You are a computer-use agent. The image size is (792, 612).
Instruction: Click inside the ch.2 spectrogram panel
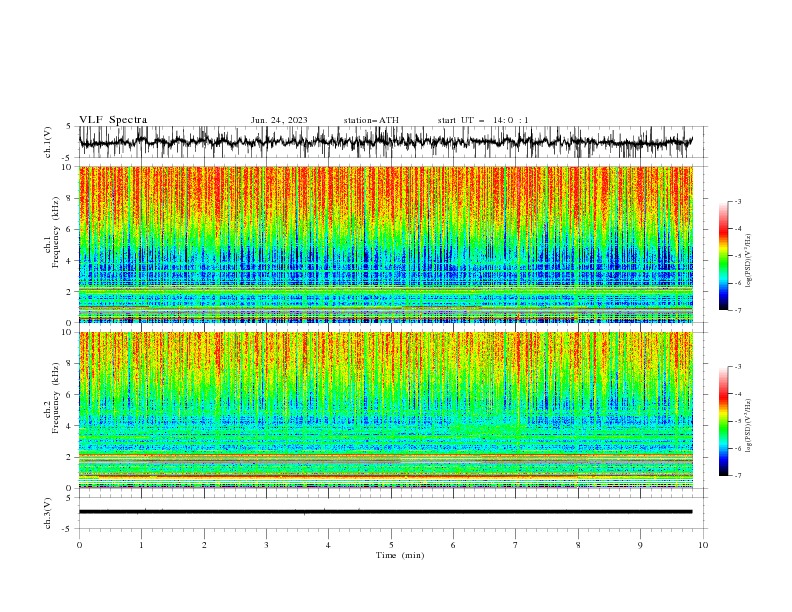pos(385,410)
